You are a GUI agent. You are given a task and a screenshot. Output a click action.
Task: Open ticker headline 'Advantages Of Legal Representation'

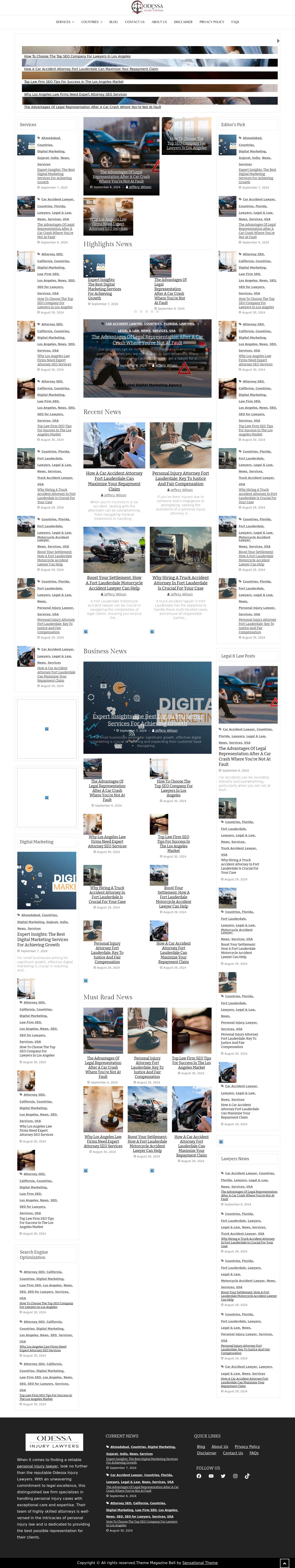[x=92, y=107]
